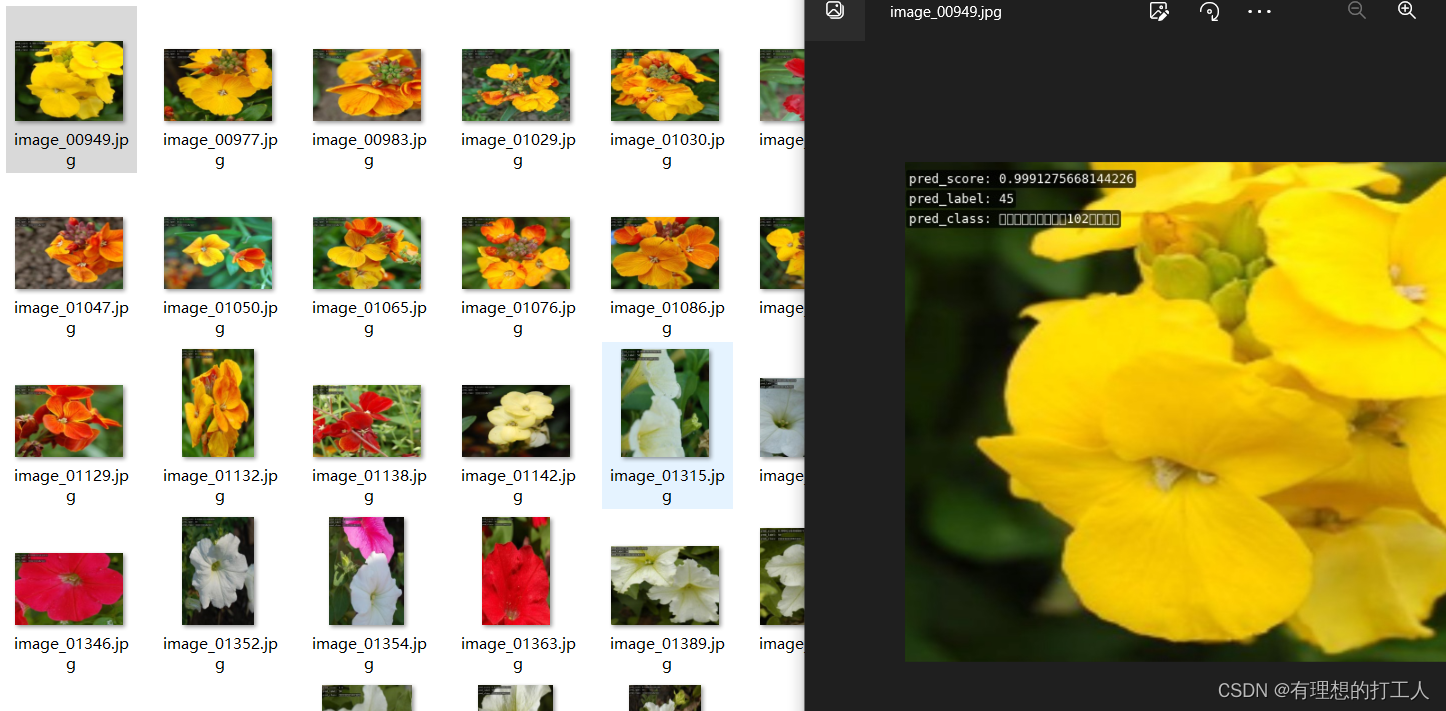Open the more options menu (three dots)
Image resolution: width=1446 pixels, height=711 pixels.
tap(1259, 12)
